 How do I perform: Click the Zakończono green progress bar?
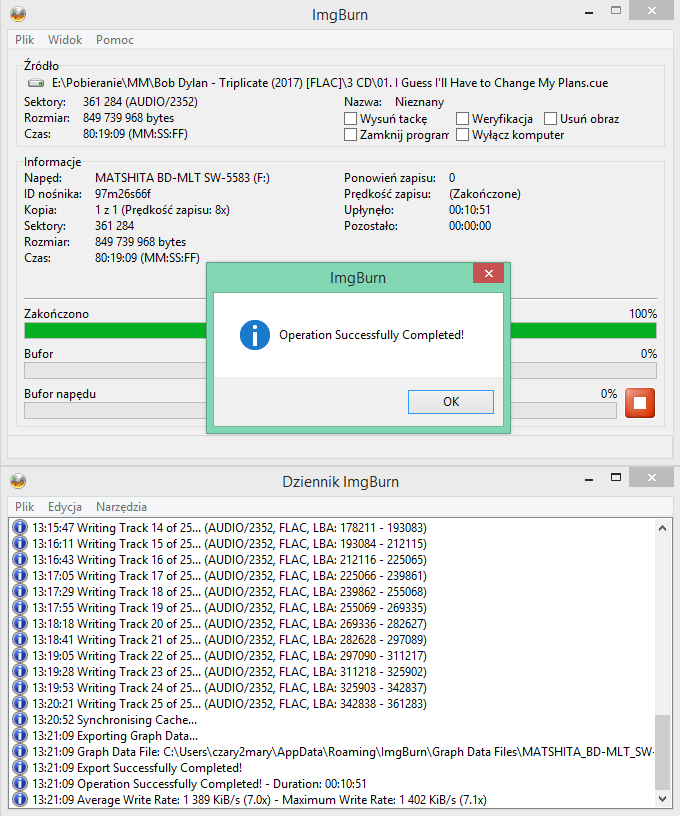(340, 330)
